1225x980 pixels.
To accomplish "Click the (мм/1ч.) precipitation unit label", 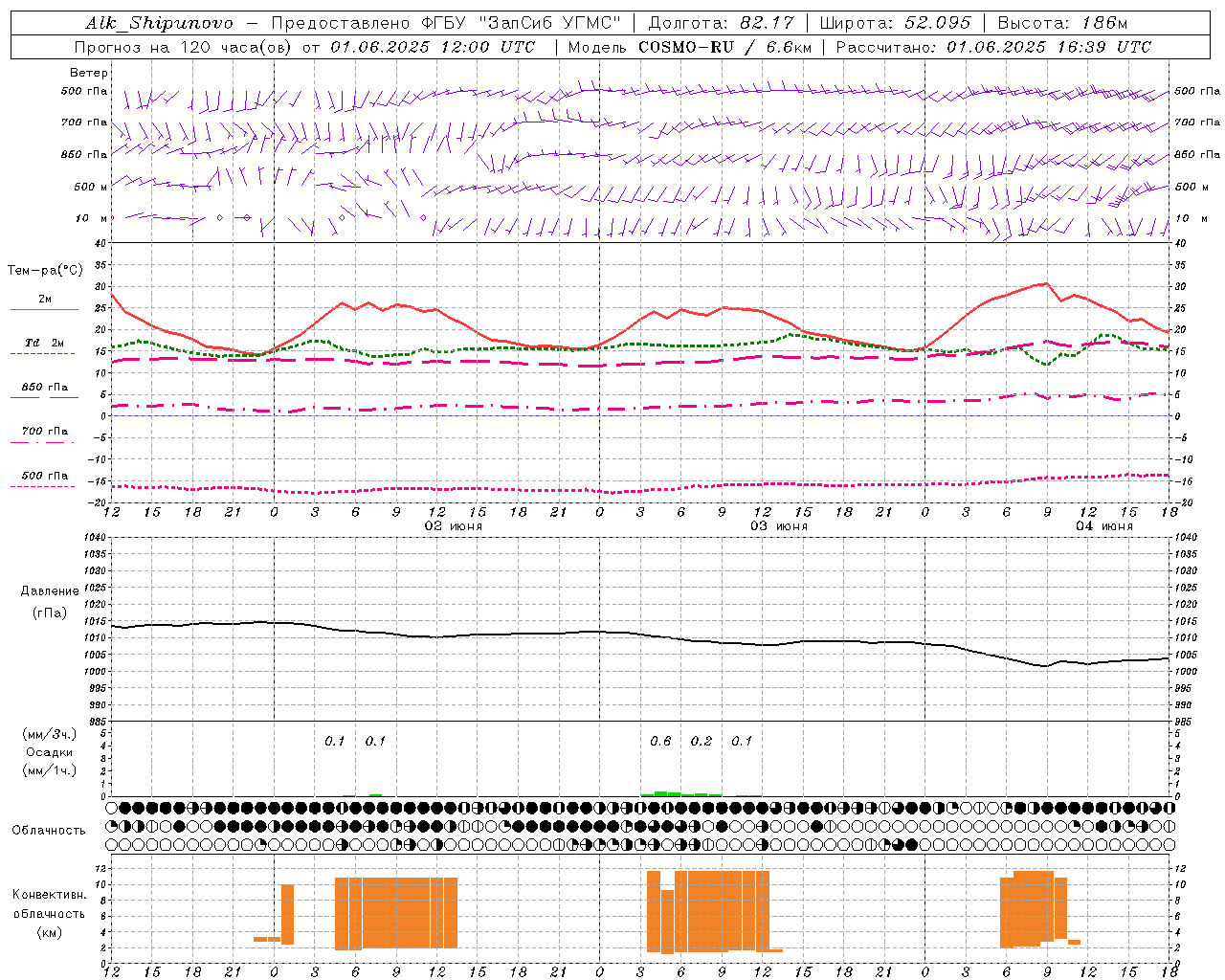I will 50,770.
